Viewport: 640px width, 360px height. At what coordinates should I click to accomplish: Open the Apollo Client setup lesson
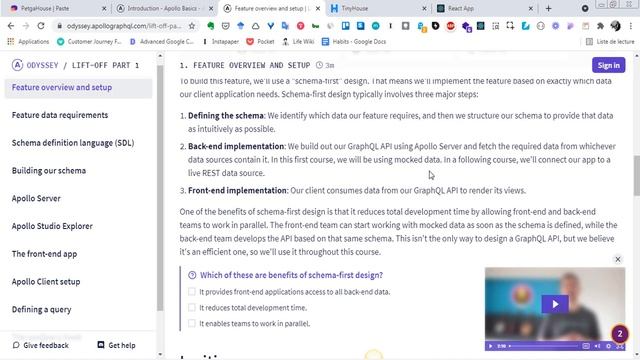(x=46, y=282)
